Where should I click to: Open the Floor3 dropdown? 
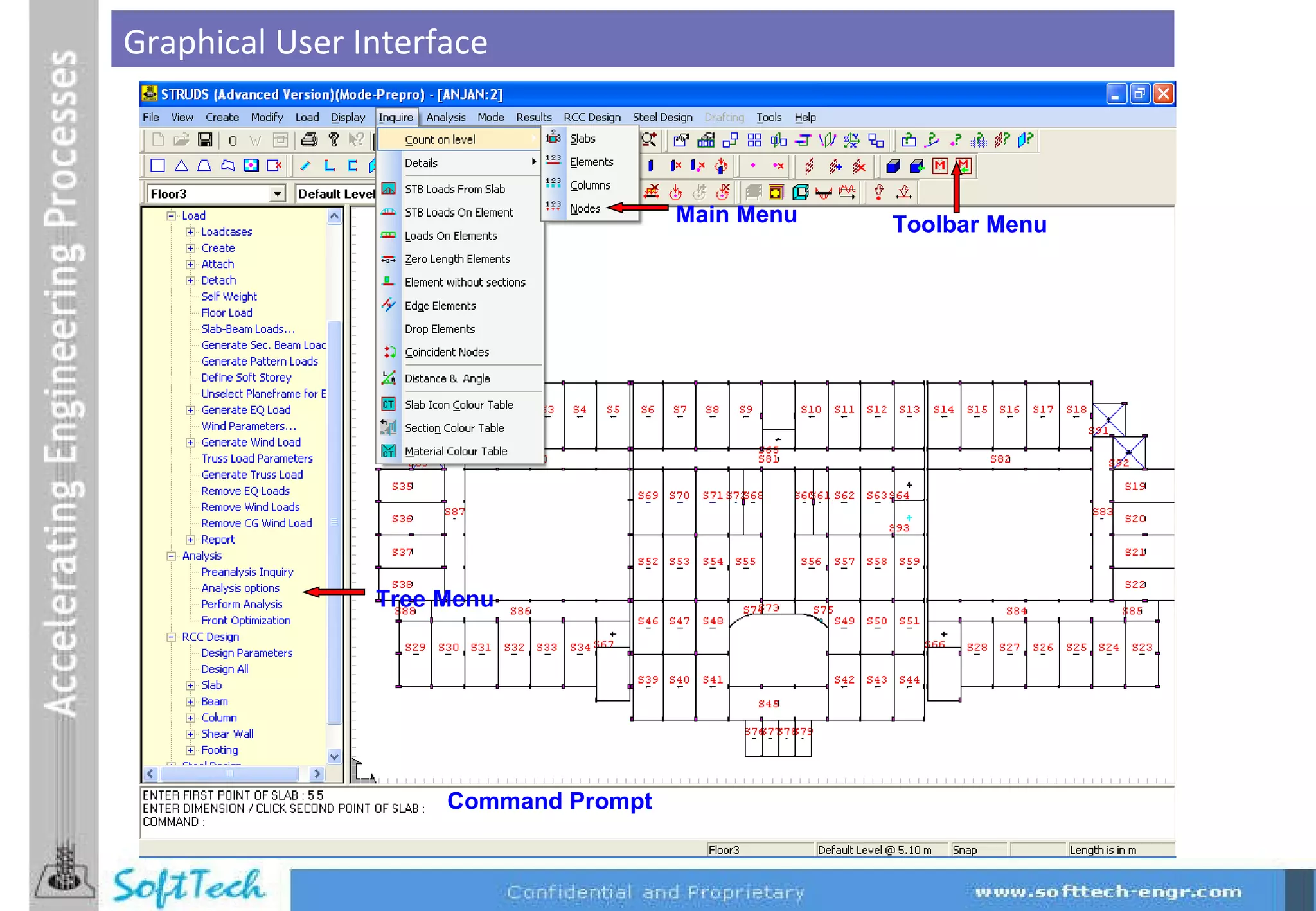(277, 193)
